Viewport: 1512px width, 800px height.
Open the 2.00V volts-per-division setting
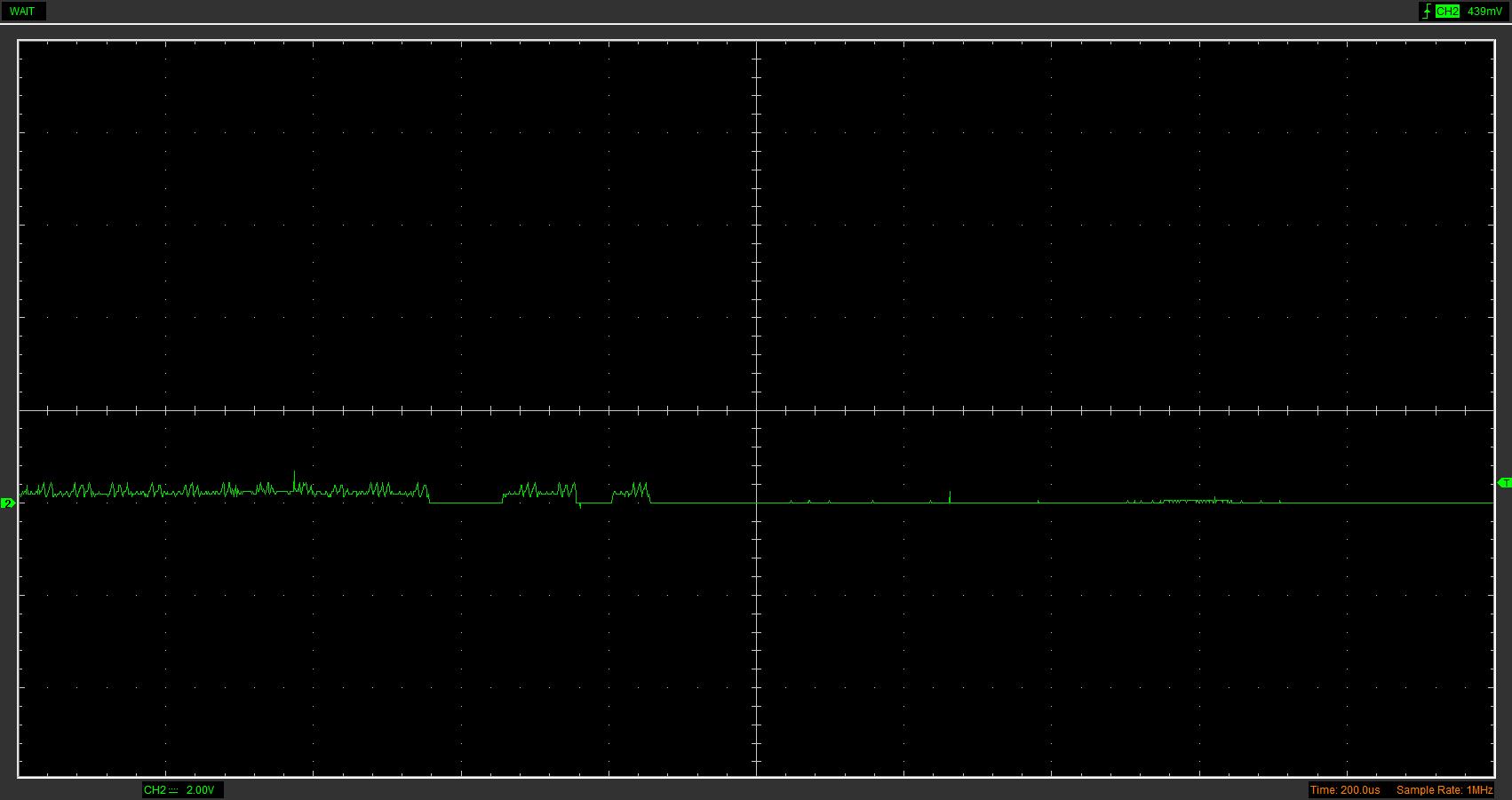(200, 790)
